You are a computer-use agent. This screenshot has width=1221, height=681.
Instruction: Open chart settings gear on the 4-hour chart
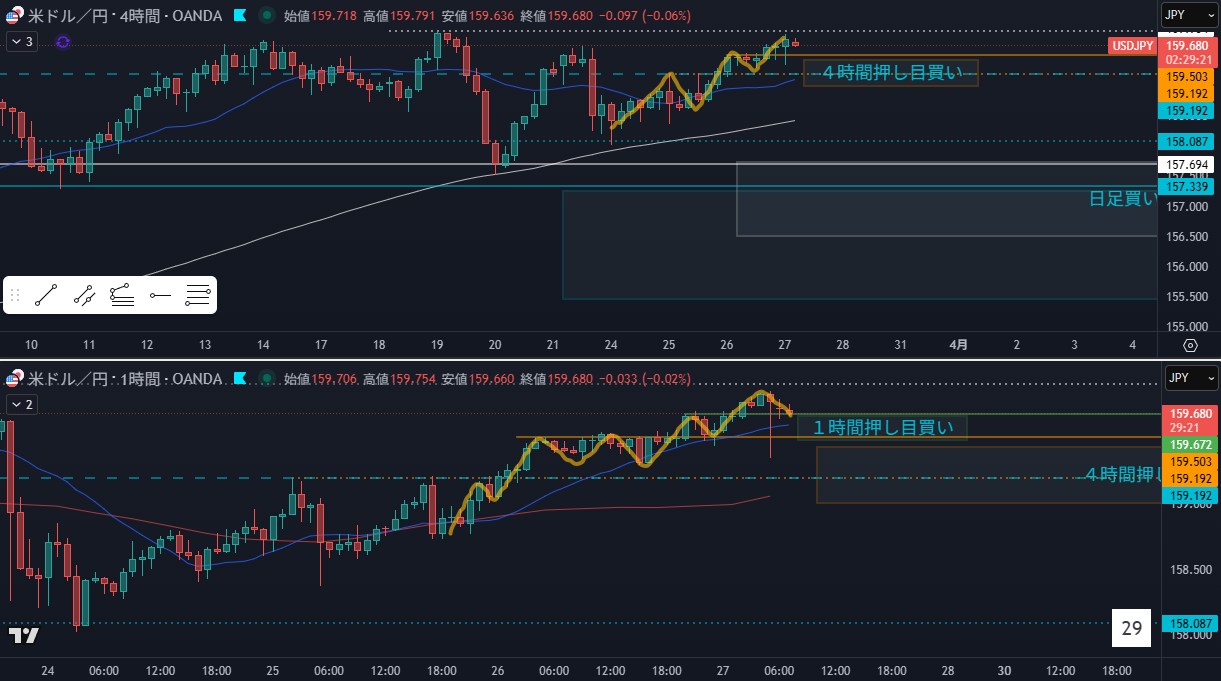(x=1190, y=345)
